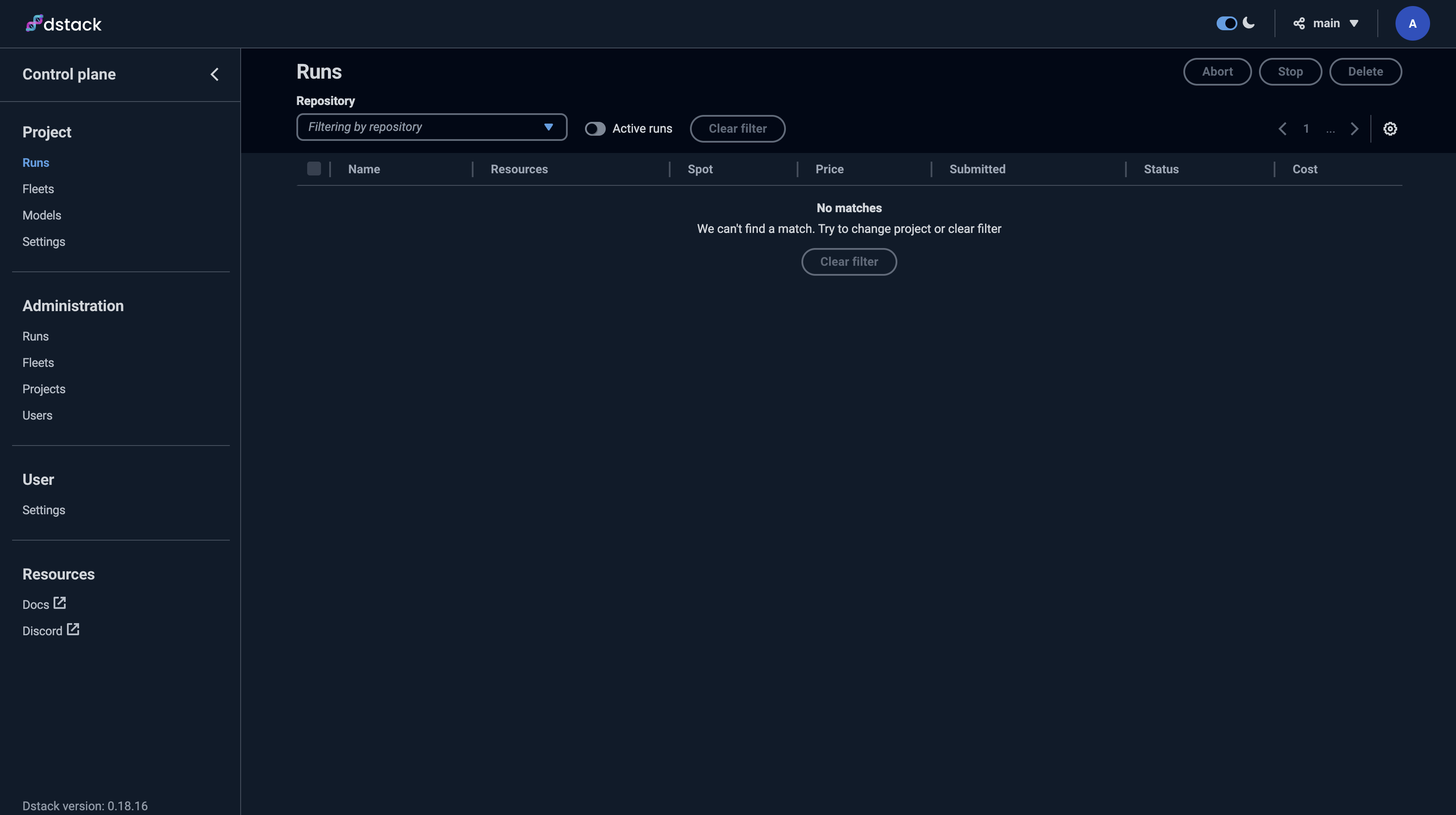Open user avatar A menu
This screenshot has width=1456, height=815.
pyautogui.click(x=1412, y=23)
